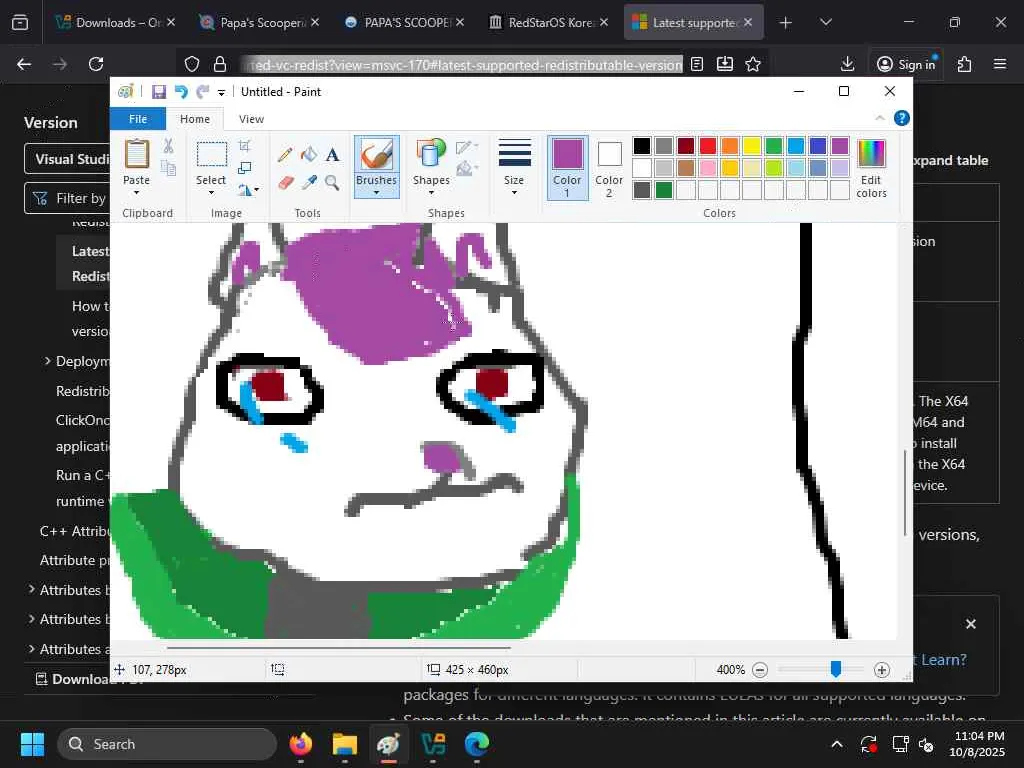The width and height of the screenshot is (1024, 768).
Task: Open the Select dropdown arrow
Action: (x=212, y=193)
